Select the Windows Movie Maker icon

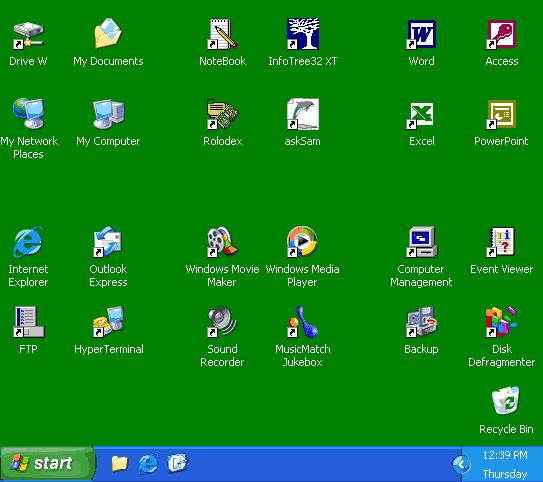(x=222, y=242)
